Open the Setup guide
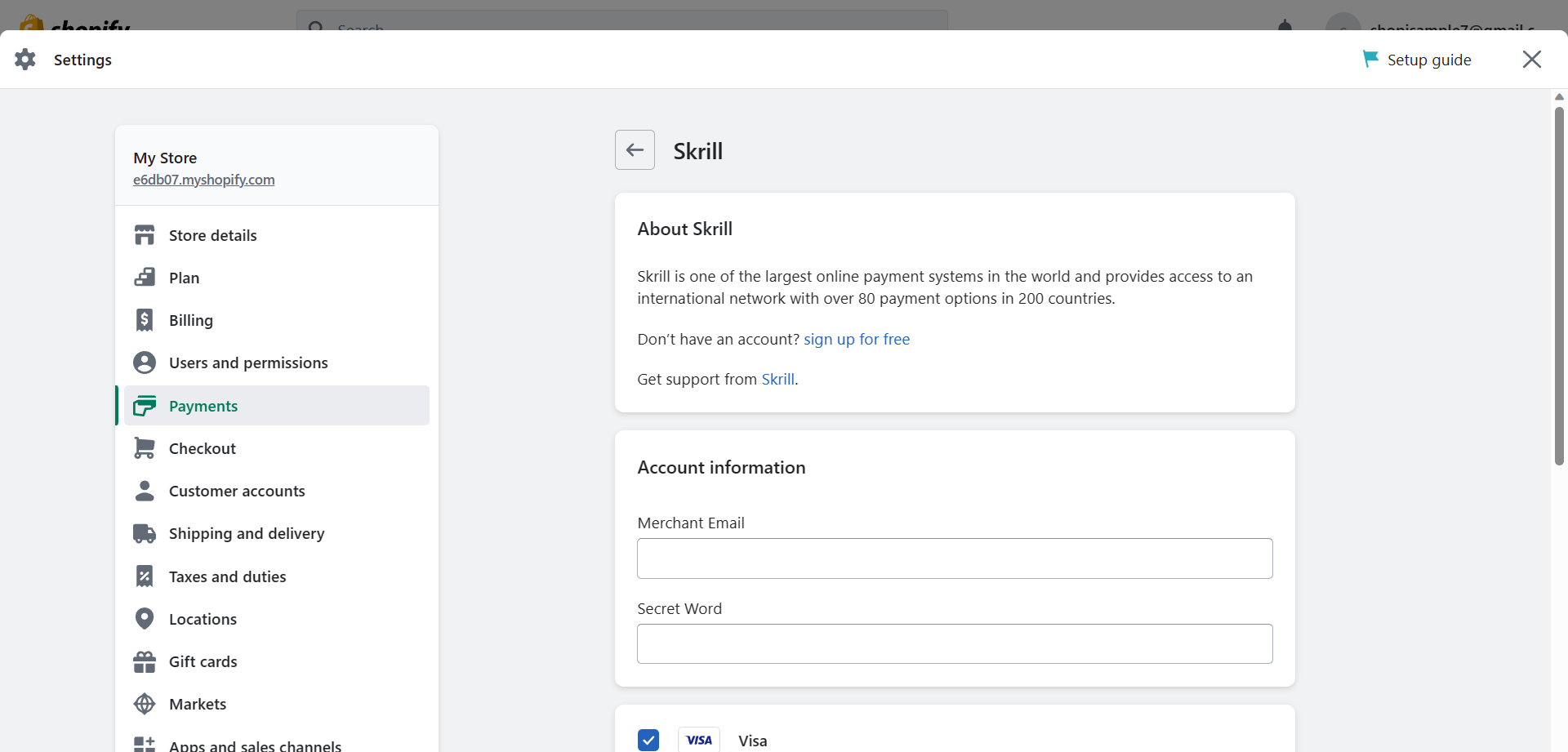This screenshot has width=1568, height=752. 1417,60
